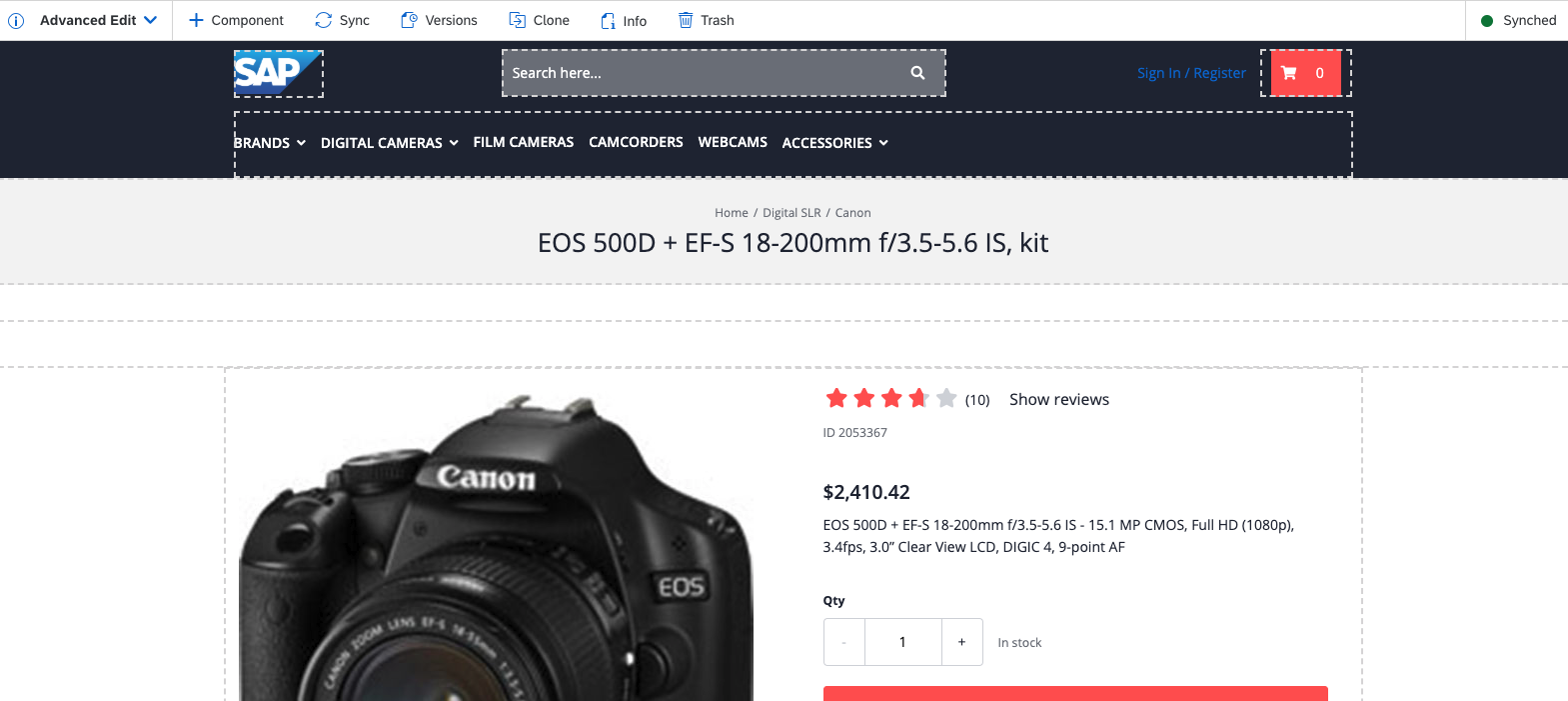
Task: Click the SAP logo
Action: [278, 72]
